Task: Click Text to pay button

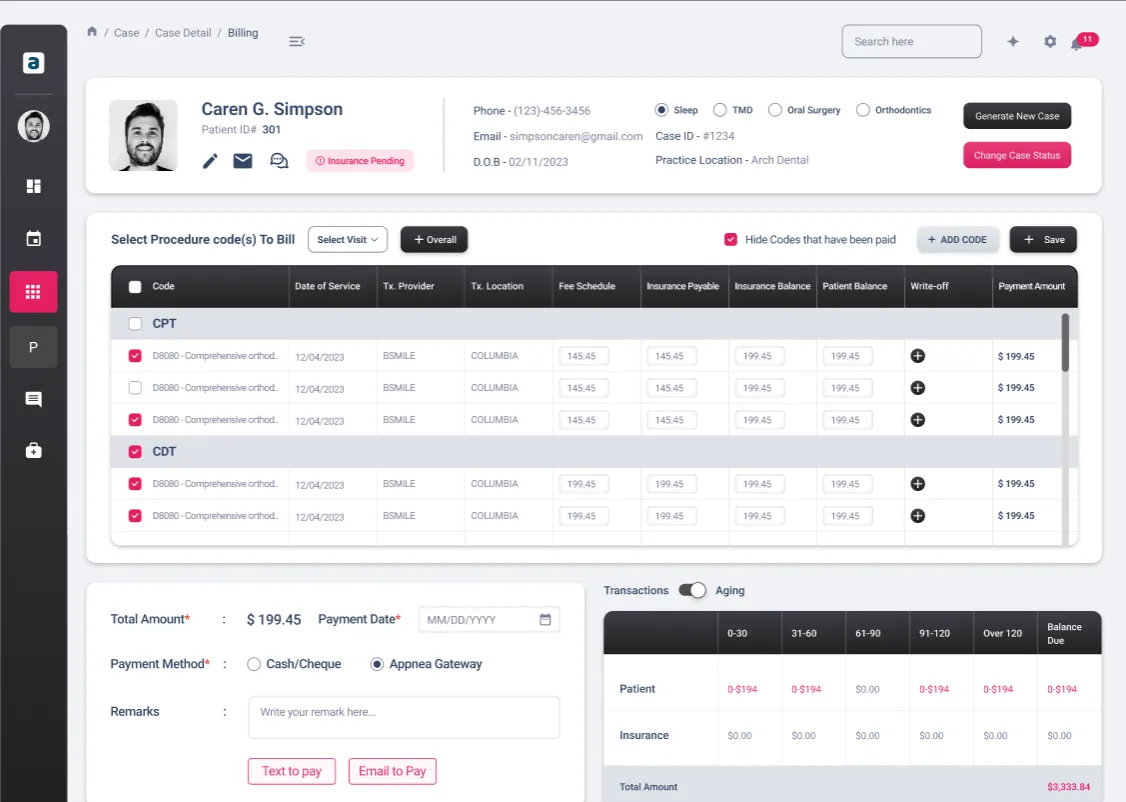Action: click(292, 771)
